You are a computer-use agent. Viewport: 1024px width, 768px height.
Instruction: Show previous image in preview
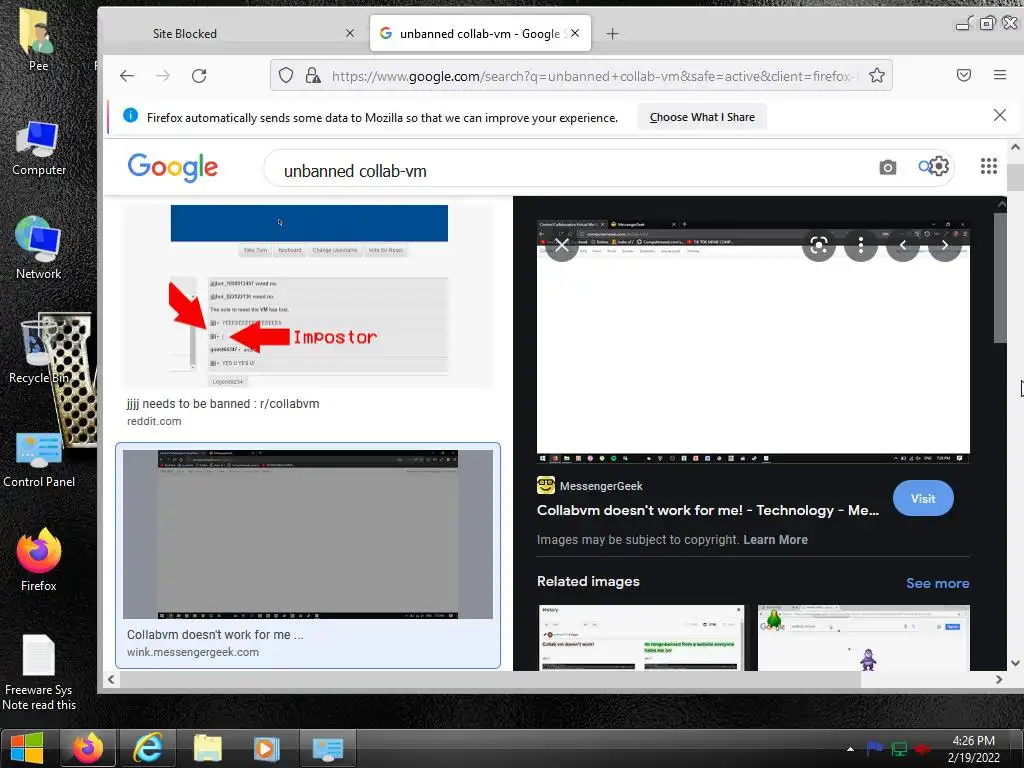[x=903, y=246]
